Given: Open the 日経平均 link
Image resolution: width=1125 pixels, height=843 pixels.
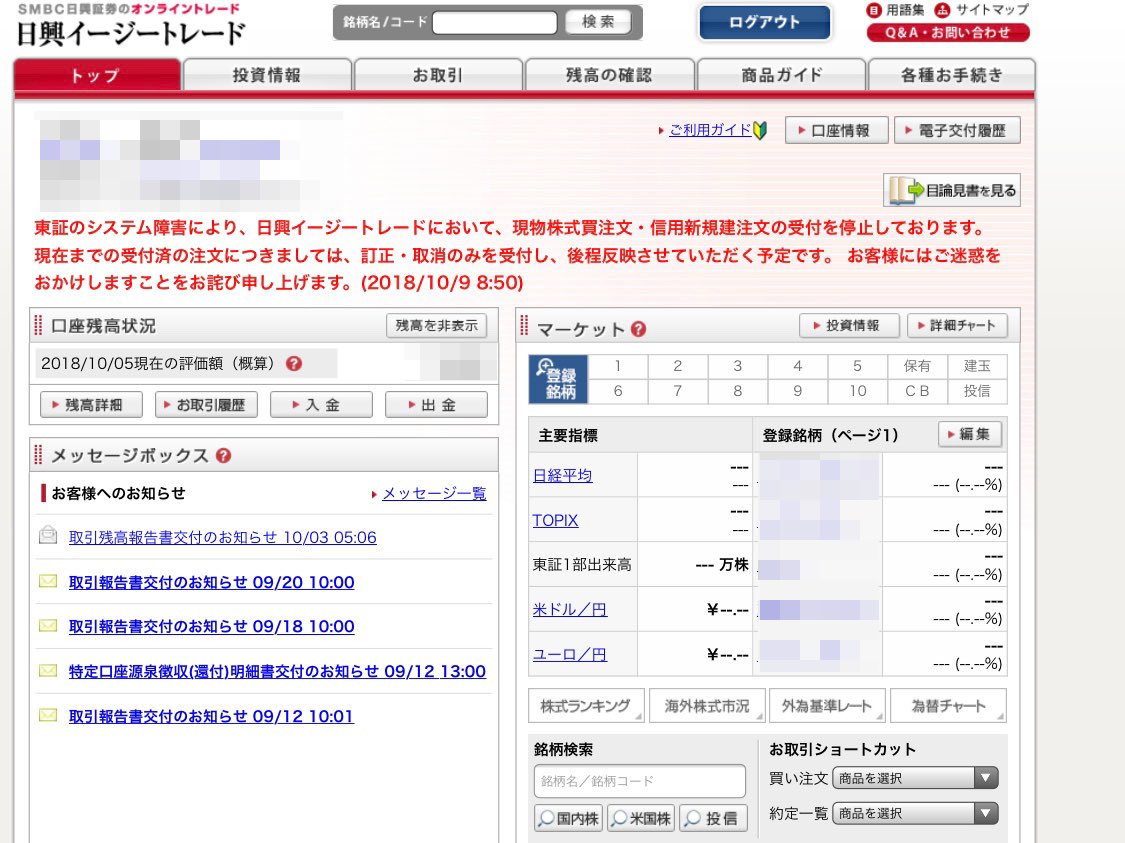Looking at the screenshot, I should (562, 476).
